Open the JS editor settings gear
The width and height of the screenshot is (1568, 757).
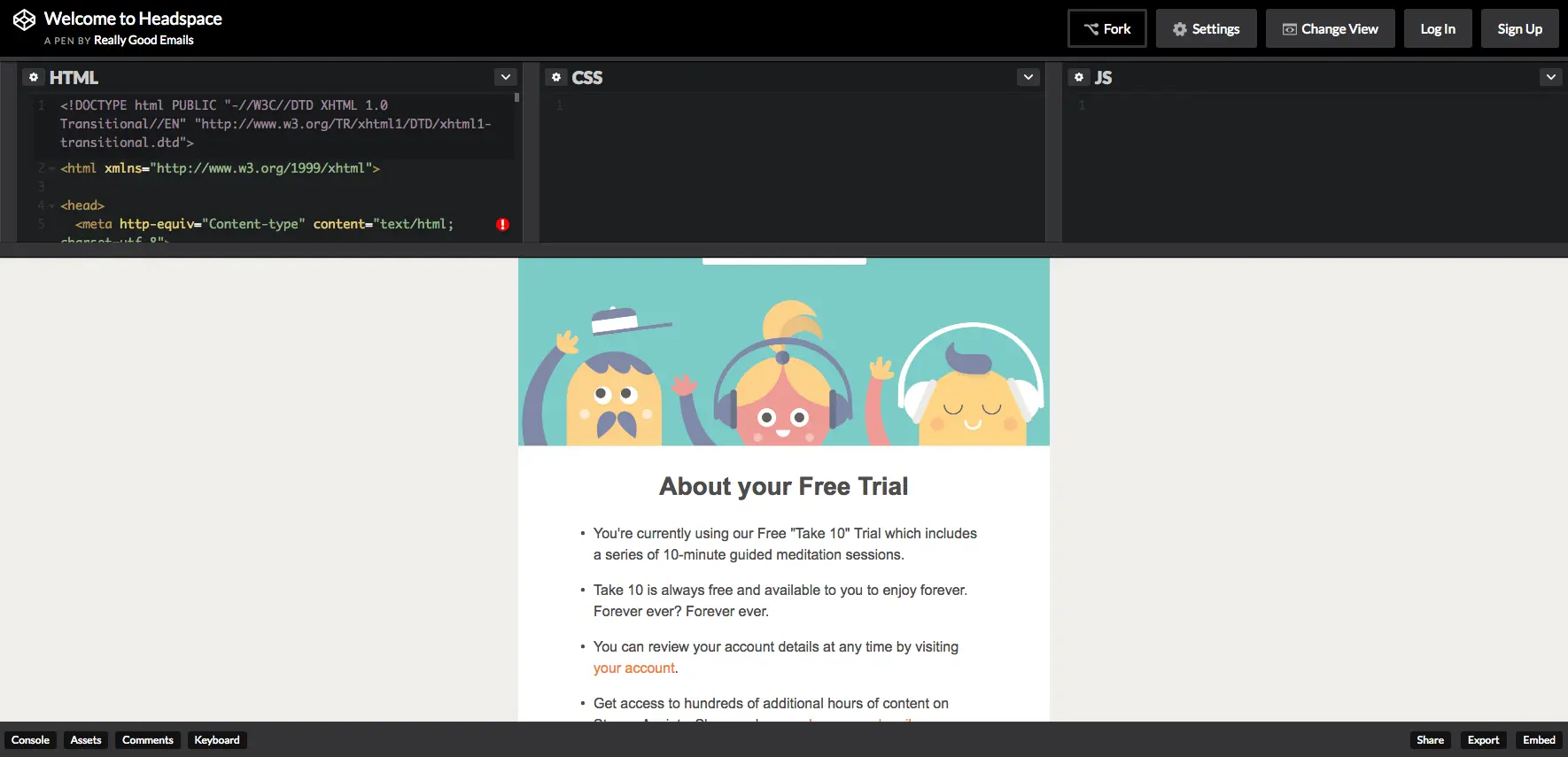[1079, 77]
